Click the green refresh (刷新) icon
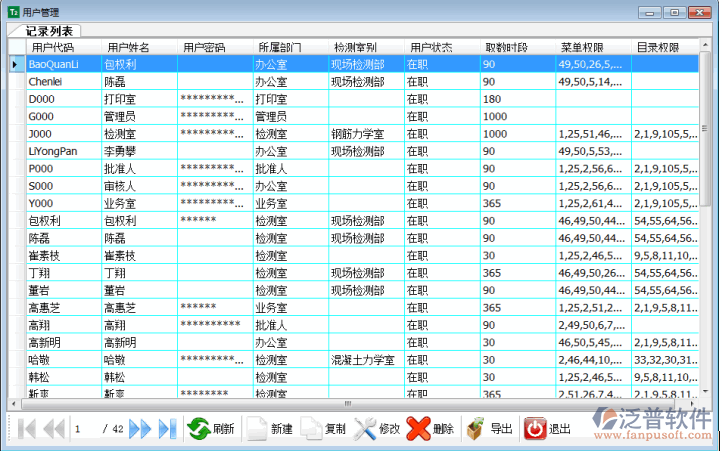Screen dimensions: 722x451 [x=199, y=428]
